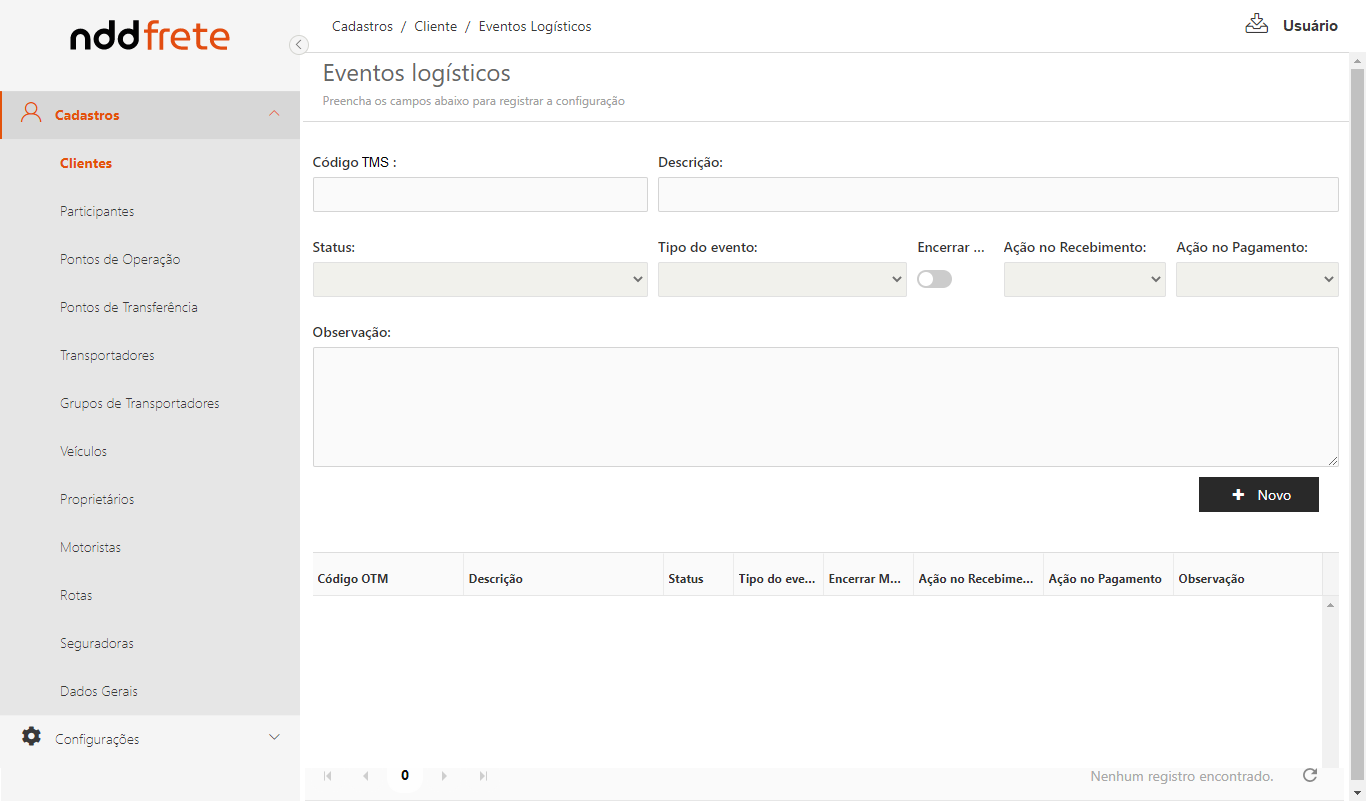Jump to the last results page
This screenshot has height=801, width=1366.
click(x=483, y=776)
